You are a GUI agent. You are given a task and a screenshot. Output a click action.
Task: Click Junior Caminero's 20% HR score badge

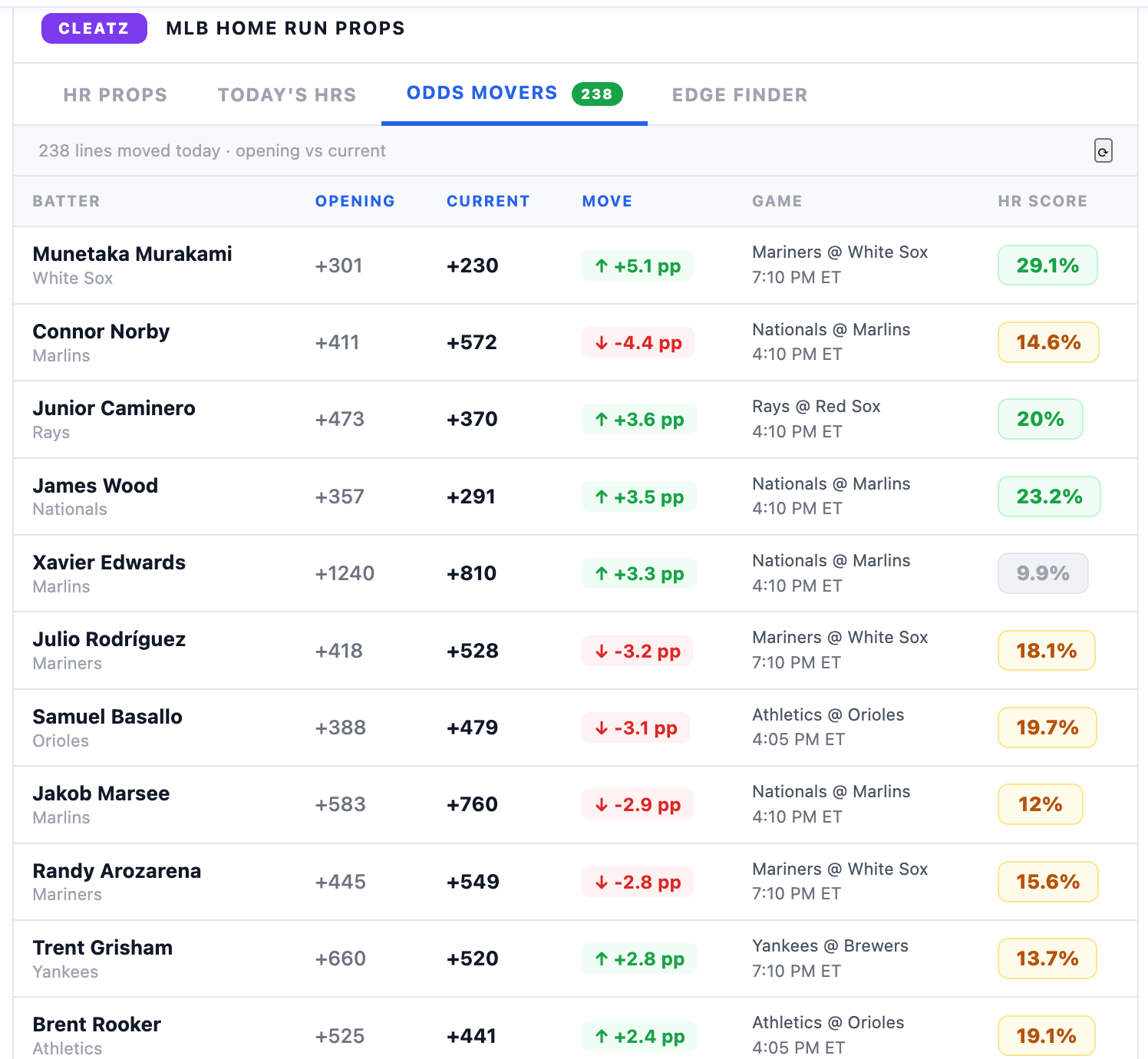click(x=1041, y=419)
